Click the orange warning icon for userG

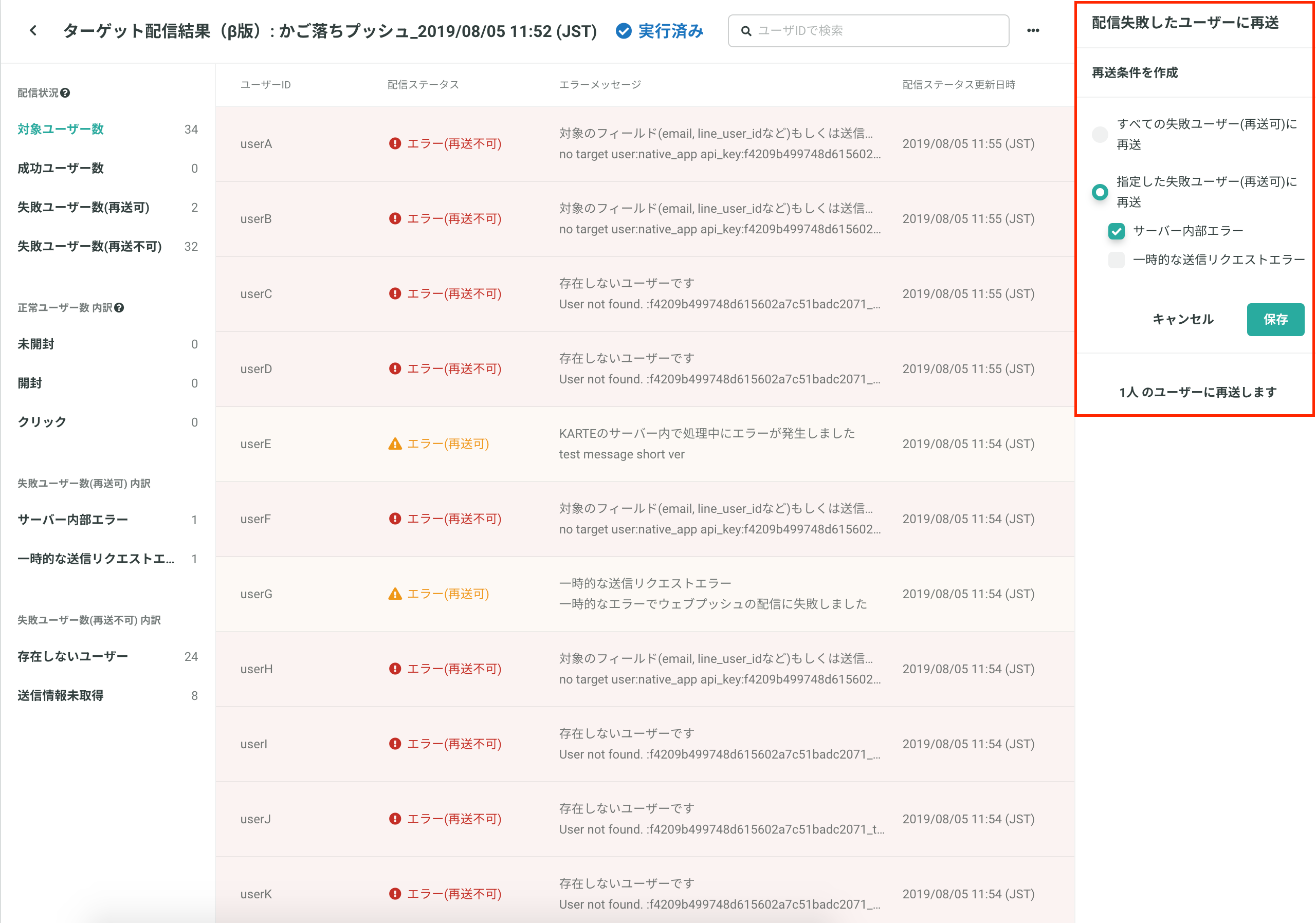tap(395, 594)
